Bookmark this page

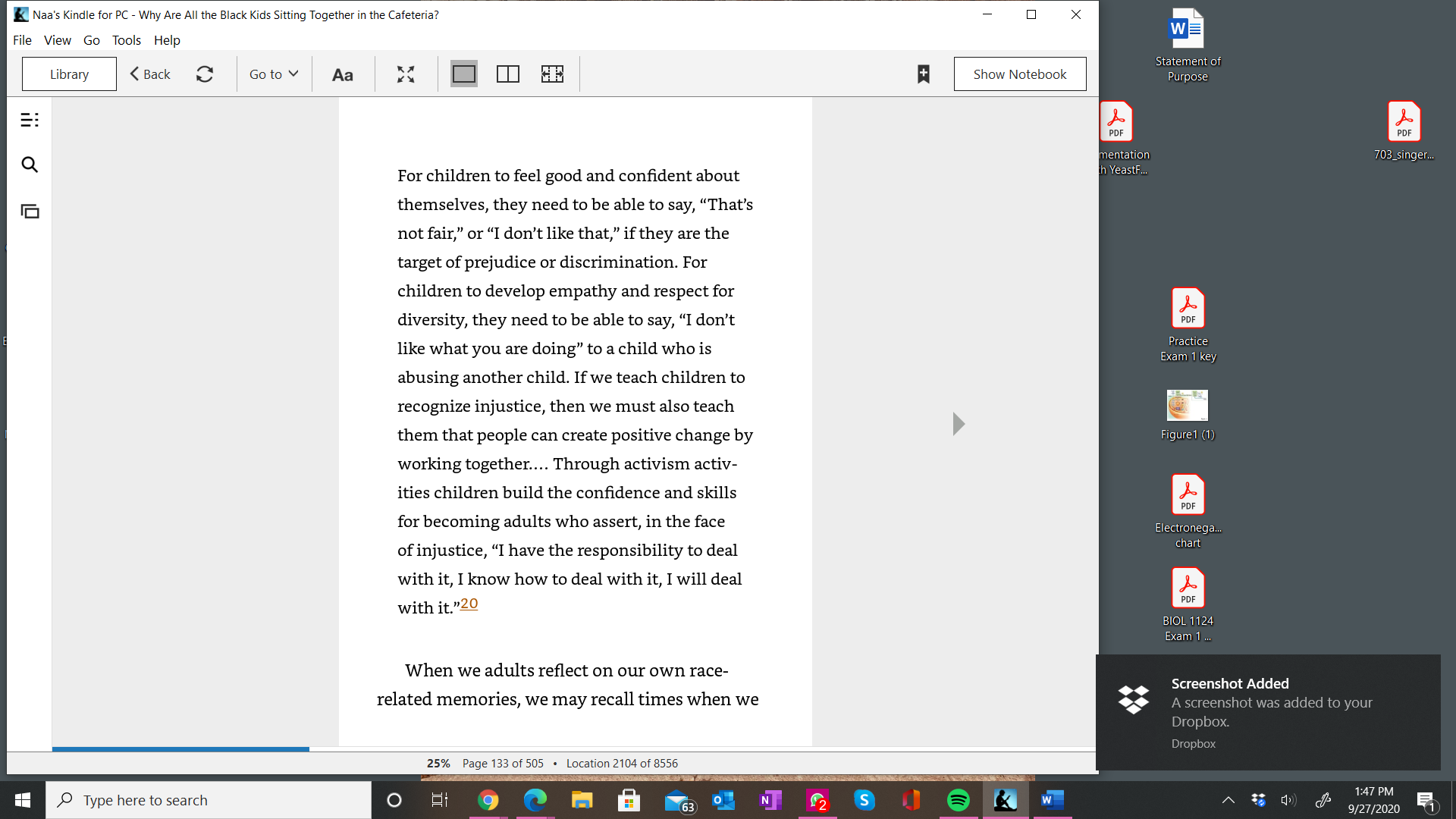924,74
